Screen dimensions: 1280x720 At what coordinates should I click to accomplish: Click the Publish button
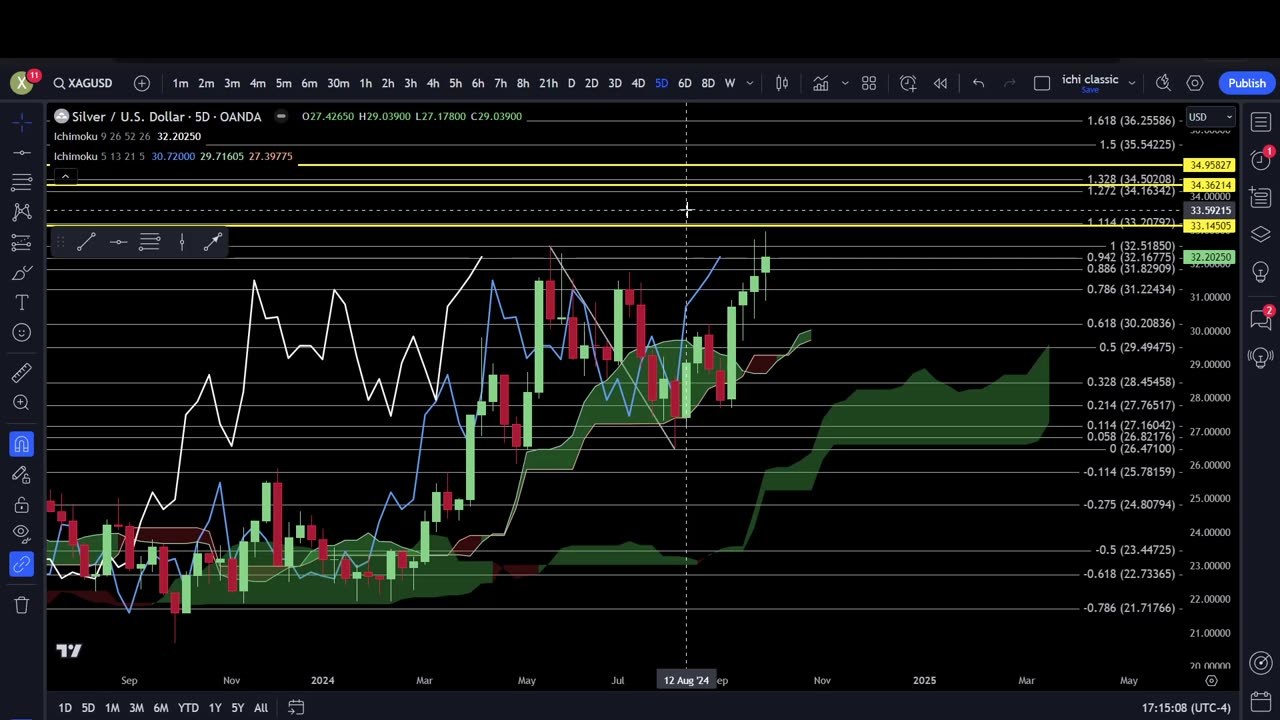(1247, 83)
